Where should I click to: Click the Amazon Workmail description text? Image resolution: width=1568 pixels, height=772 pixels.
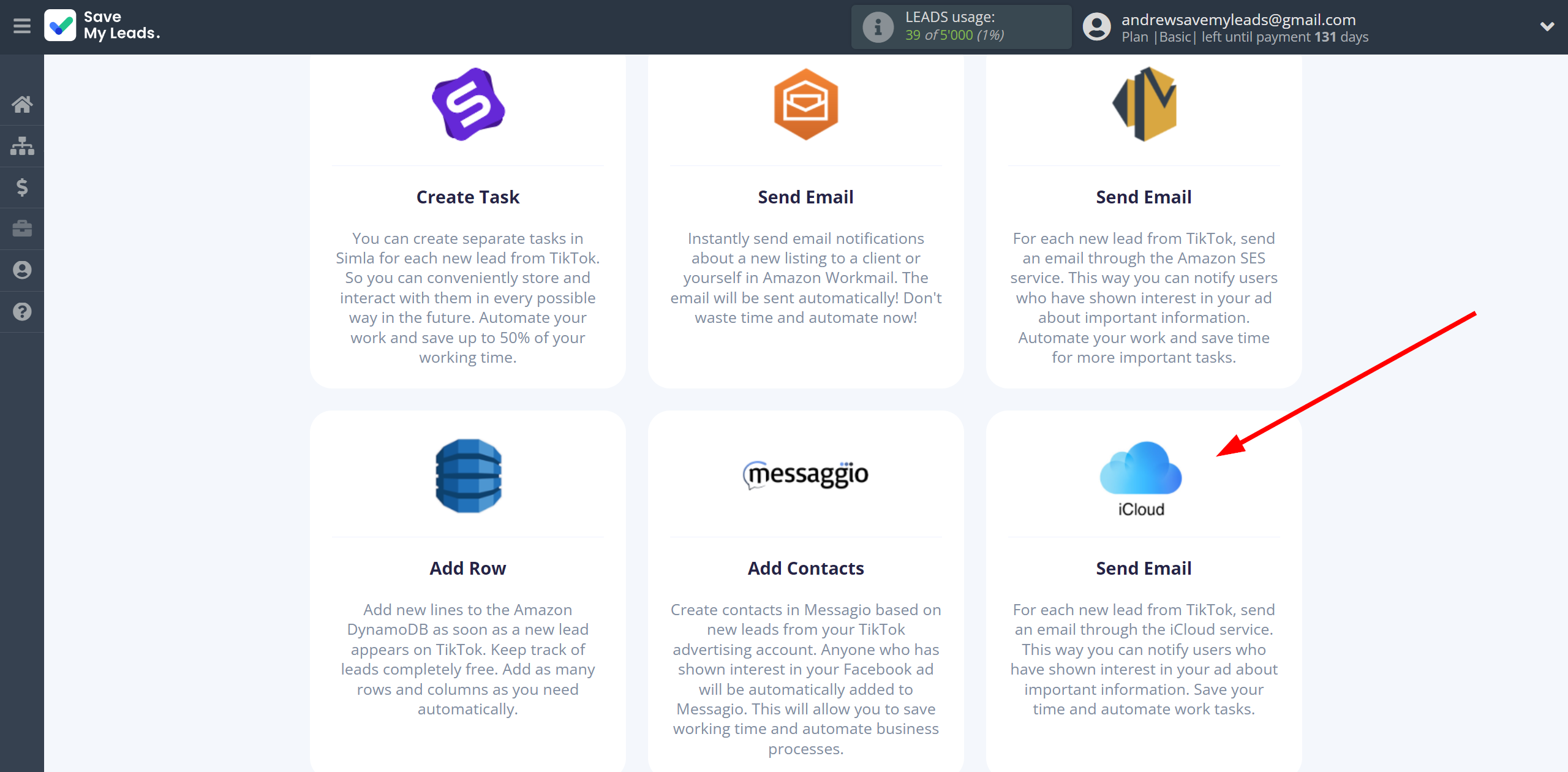click(x=806, y=278)
